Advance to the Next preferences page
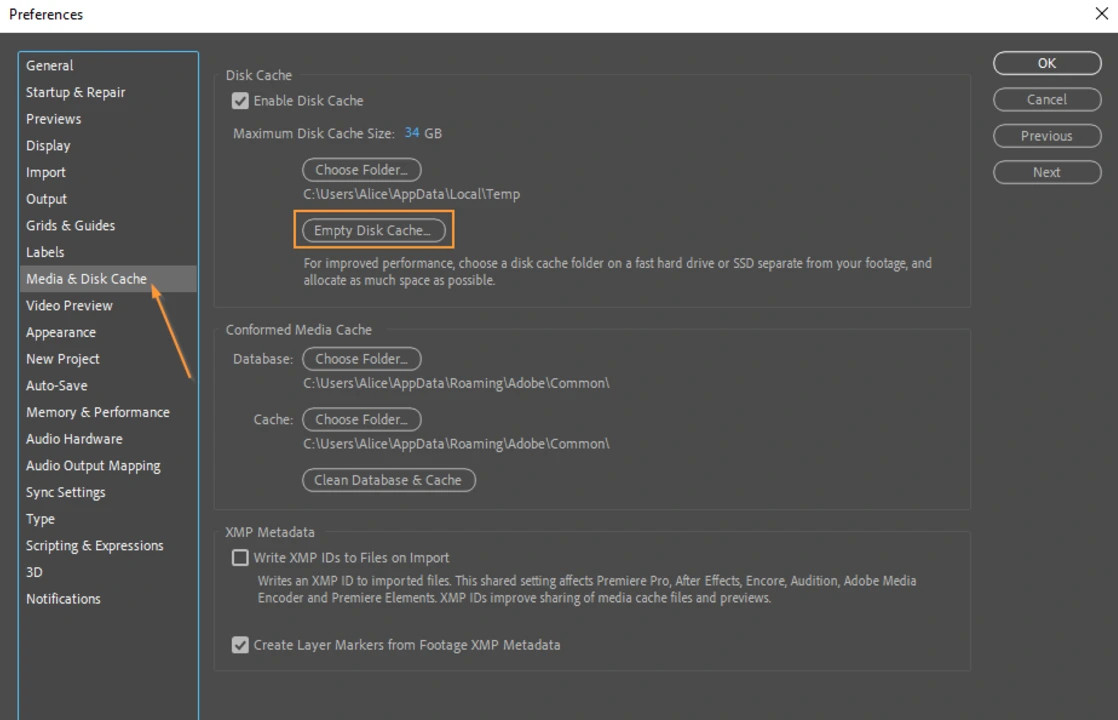1118x720 pixels. (1046, 172)
